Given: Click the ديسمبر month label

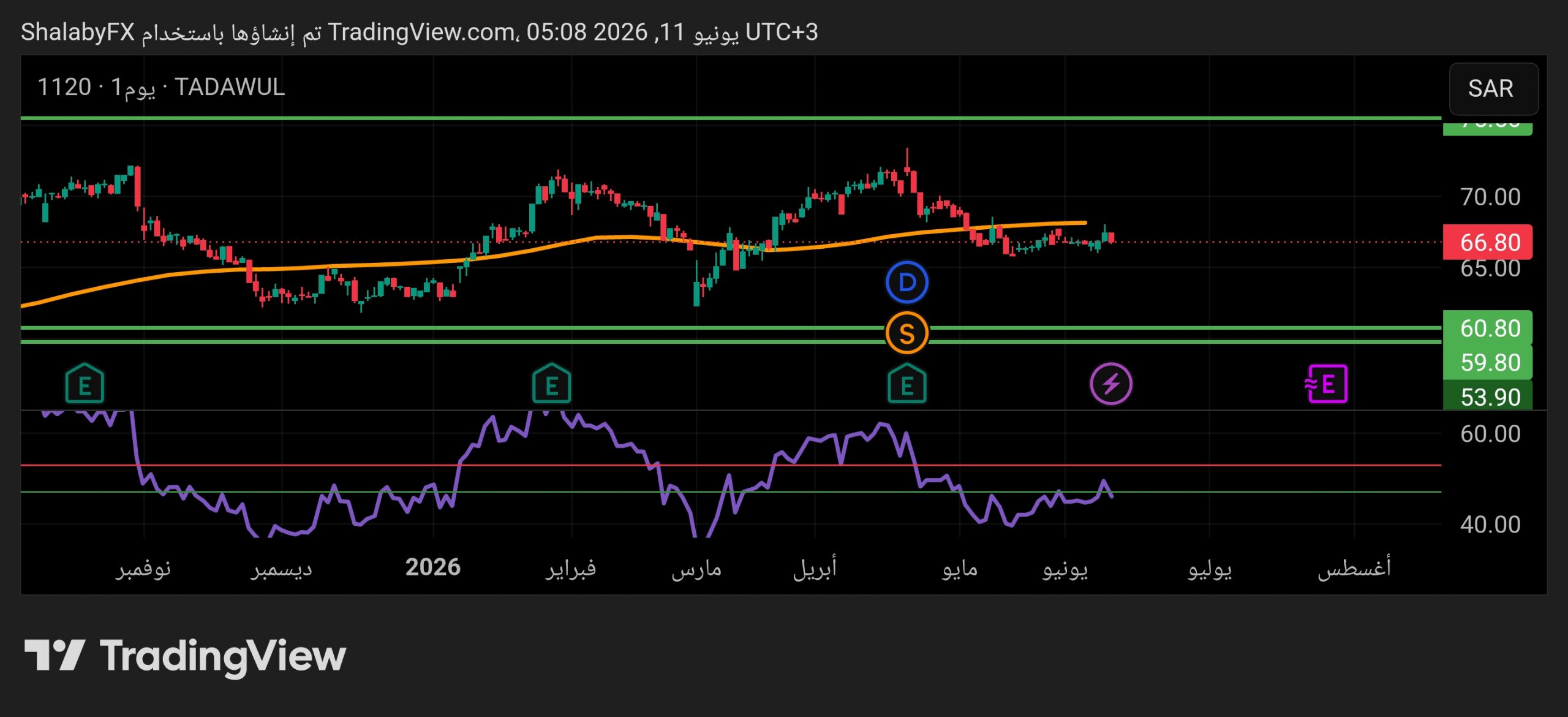Looking at the screenshot, I should pyautogui.click(x=281, y=569).
